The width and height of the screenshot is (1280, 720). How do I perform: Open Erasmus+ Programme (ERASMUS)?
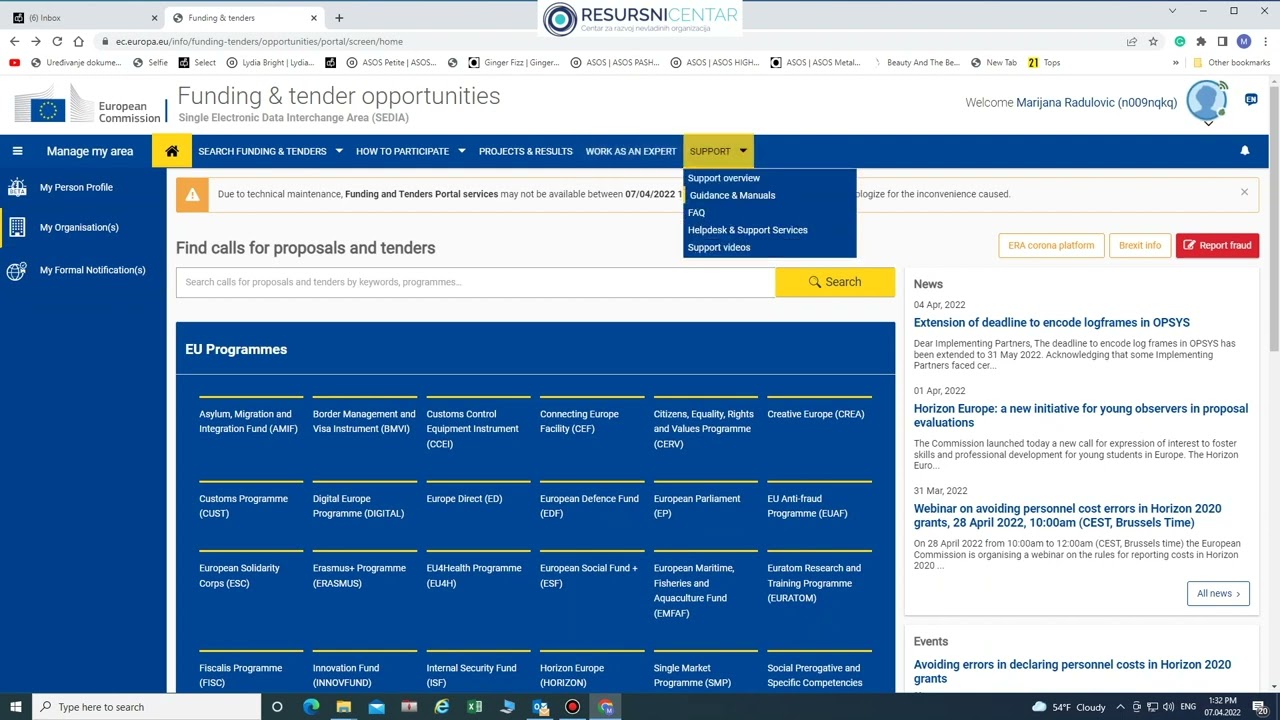(359, 575)
